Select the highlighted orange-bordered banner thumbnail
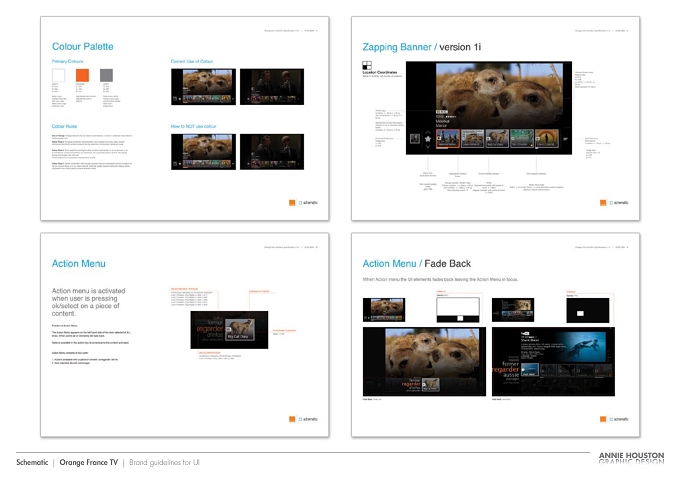Screen dimensions: 680x481 tap(448, 139)
